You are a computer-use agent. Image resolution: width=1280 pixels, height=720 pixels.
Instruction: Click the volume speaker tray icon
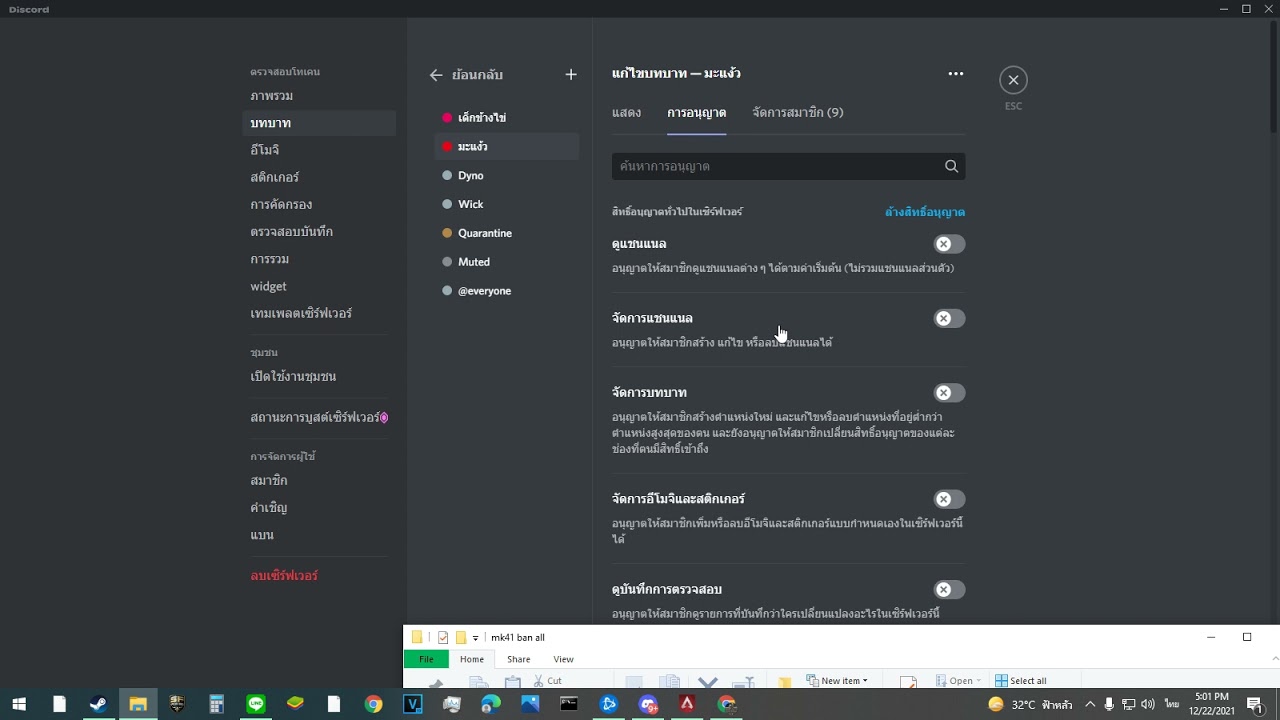(x=1147, y=704)
